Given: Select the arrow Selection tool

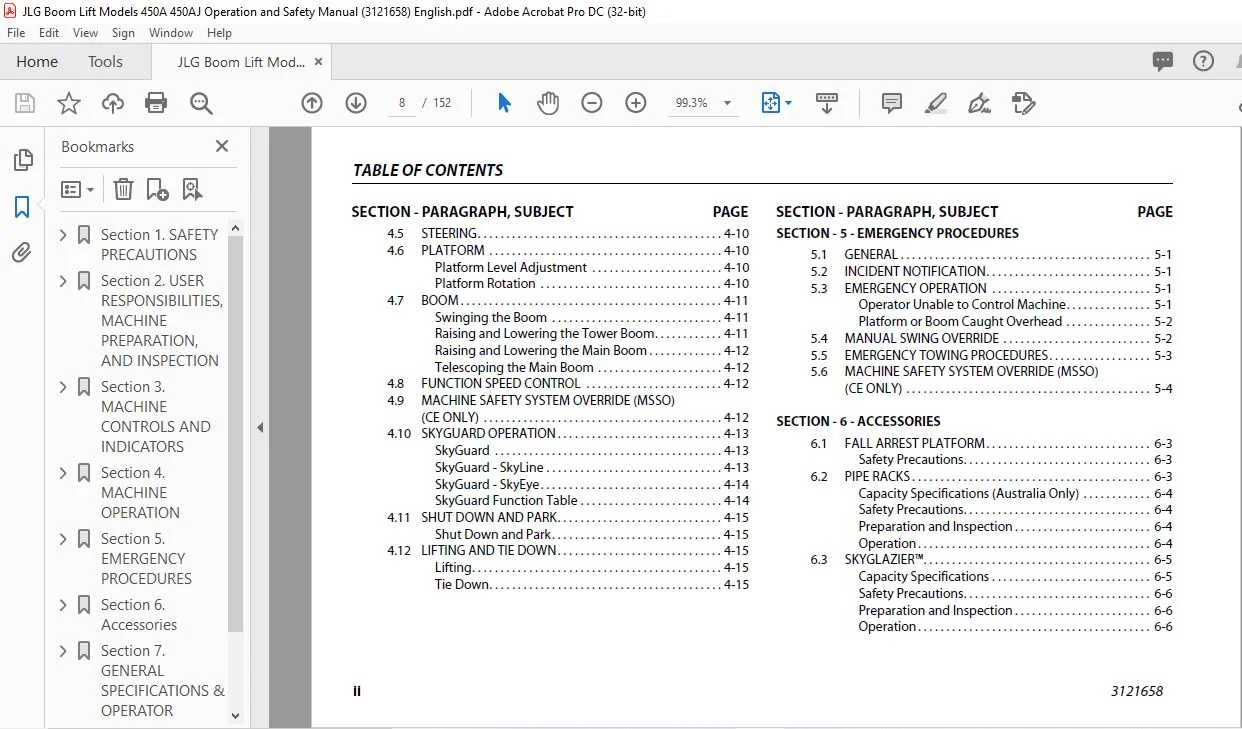Looking at the screenshot, I should pyautogui.click(x=504, y=103).
